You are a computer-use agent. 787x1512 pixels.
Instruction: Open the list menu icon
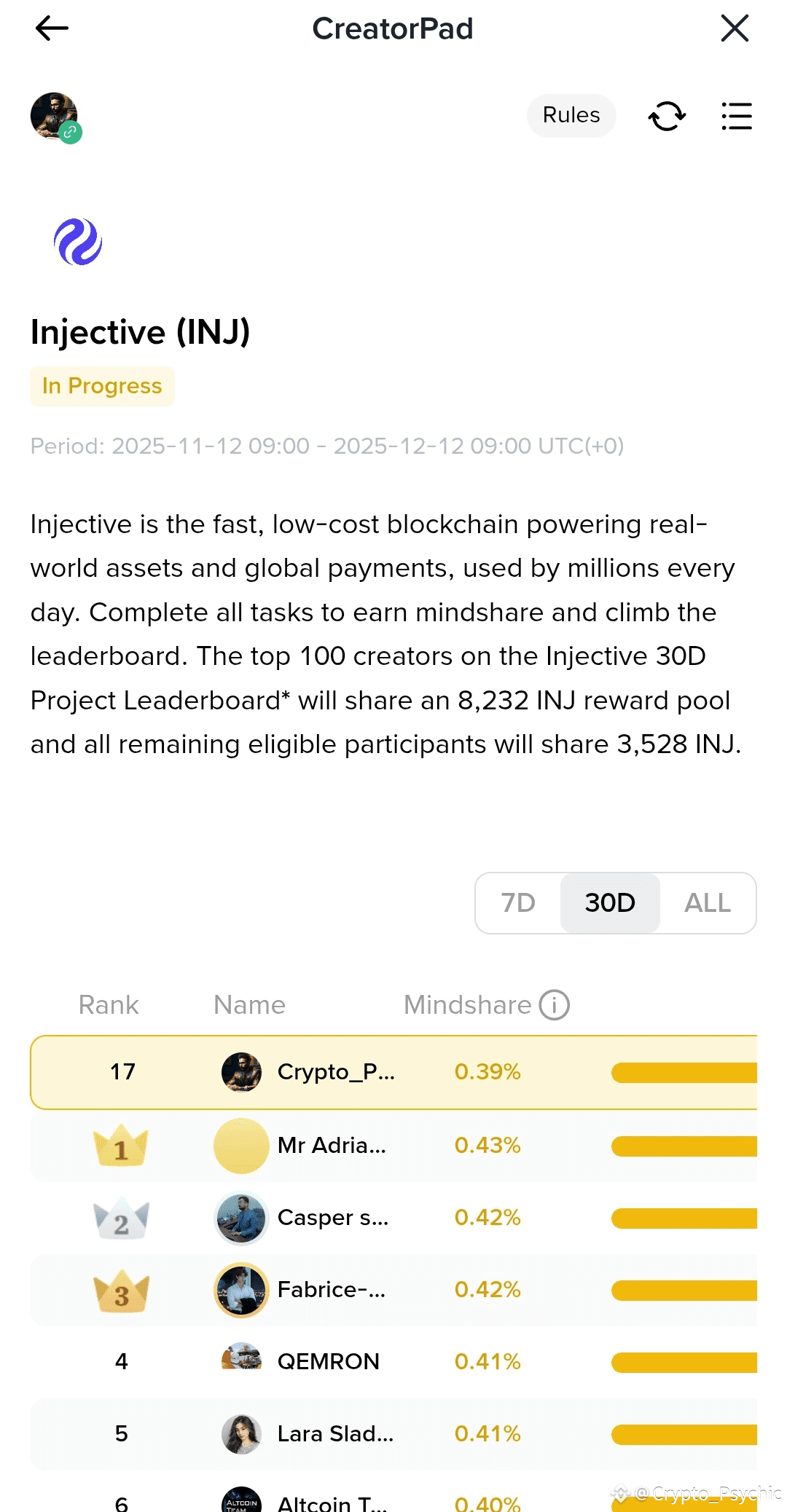click(x=736, y=116)
